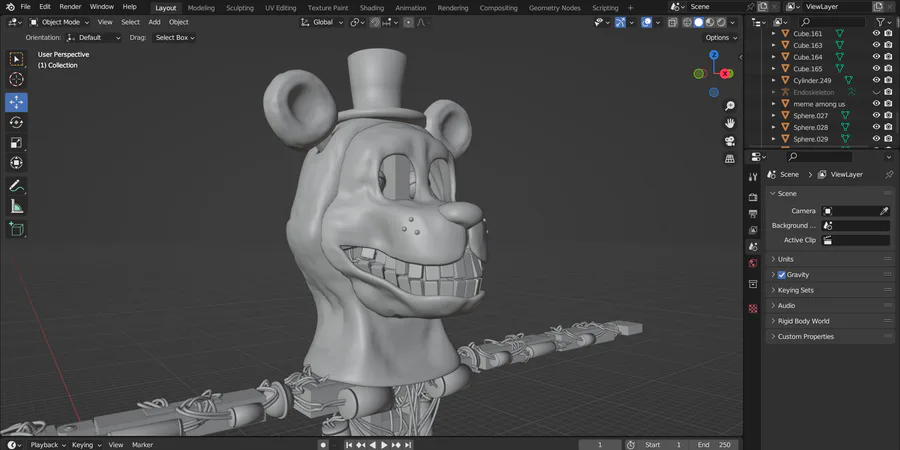Viewport: 900px width, 450px height.
Task: Select the Transform tool
Action: pyautogui.click(x=16, y=163)
